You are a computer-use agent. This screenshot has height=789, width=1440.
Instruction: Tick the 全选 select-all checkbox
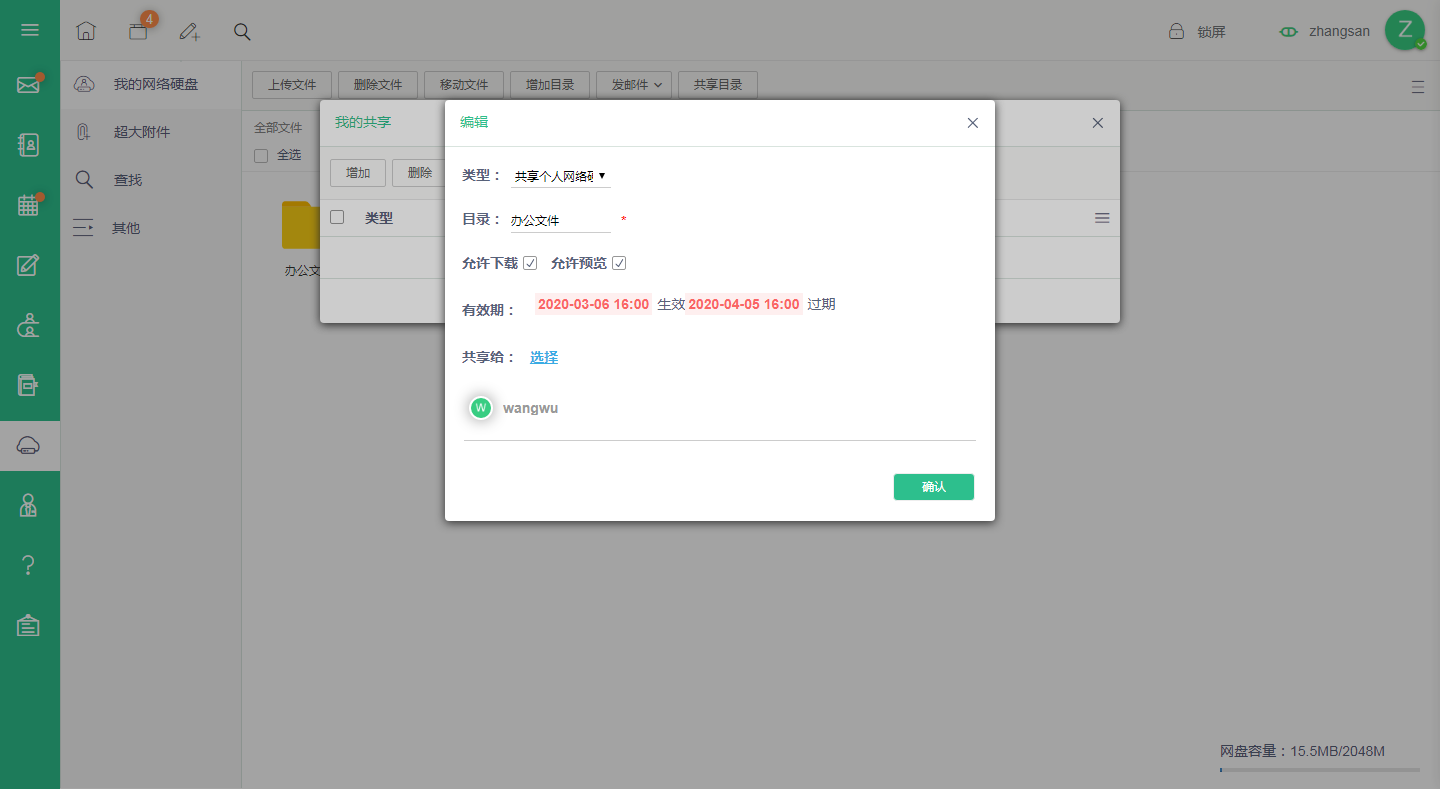click(x=261, y=155)
